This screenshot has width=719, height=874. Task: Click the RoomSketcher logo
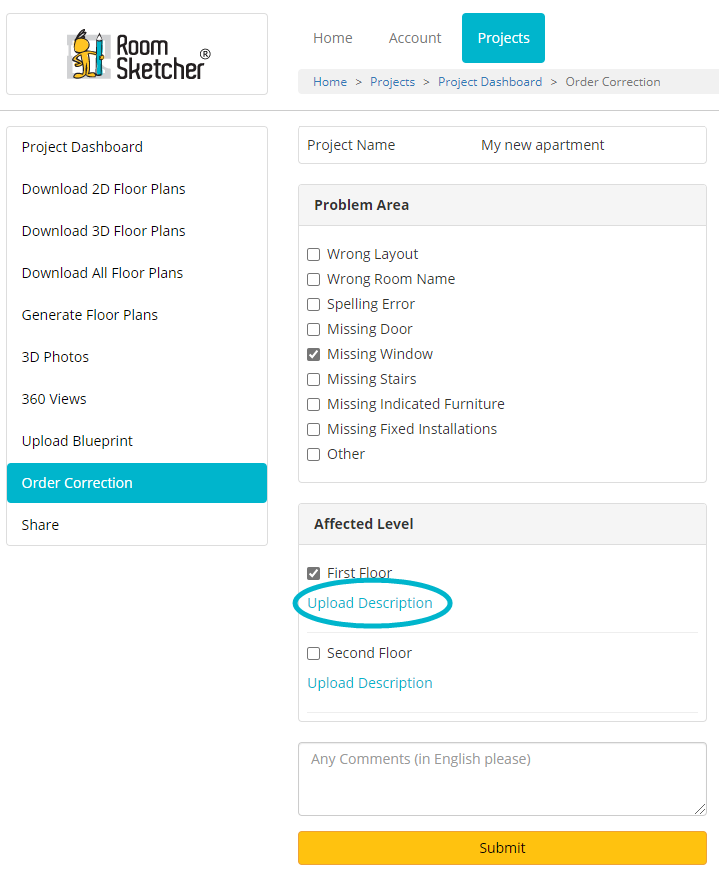pyautogui.click(x=139, y=55)
